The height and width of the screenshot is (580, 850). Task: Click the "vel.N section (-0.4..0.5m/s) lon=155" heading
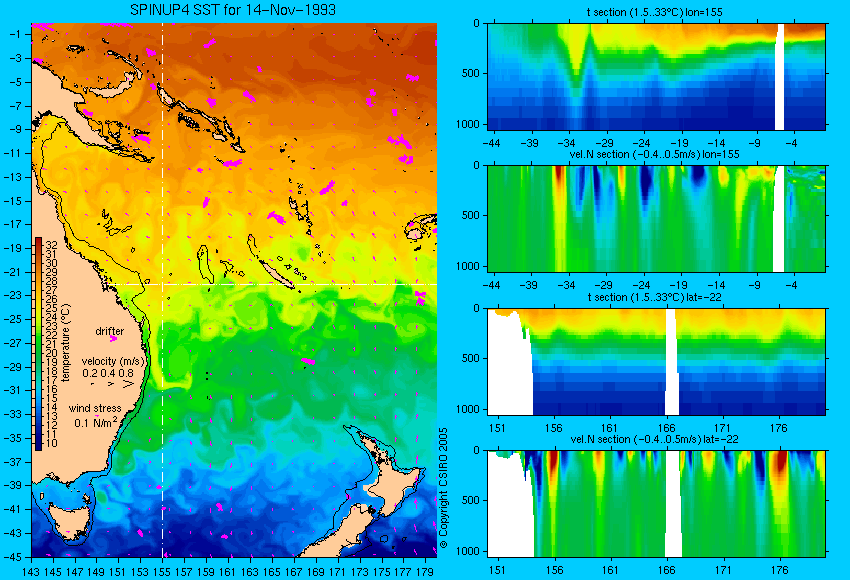point(654,154)
